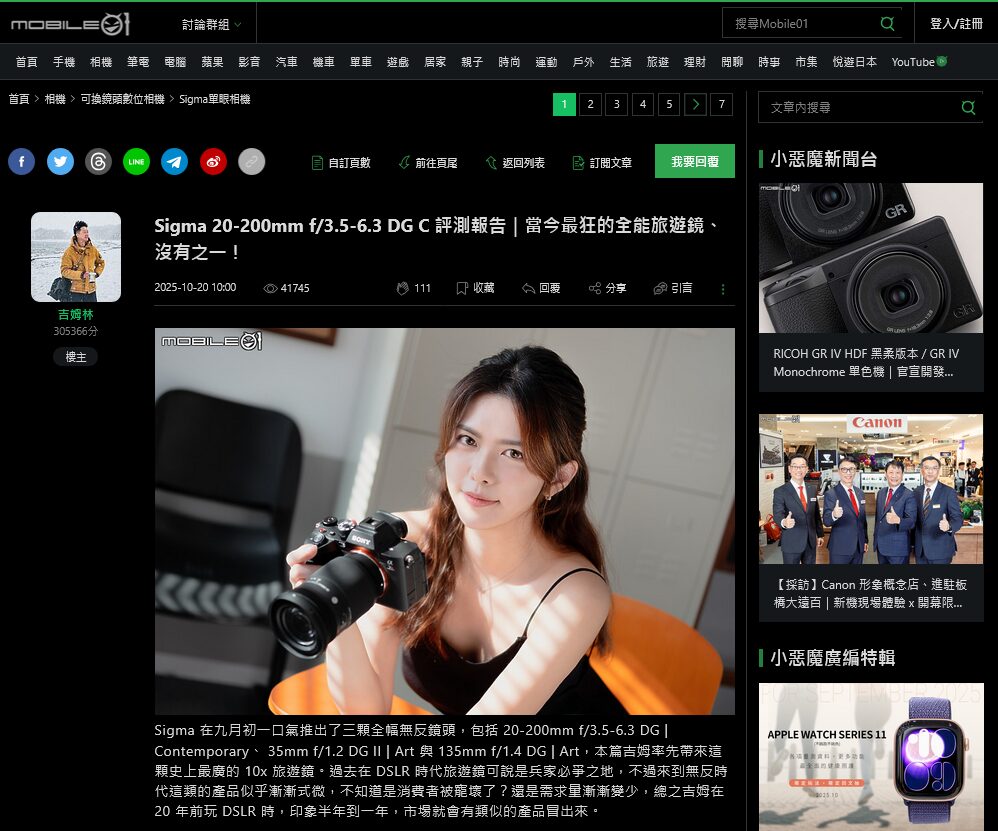Toggle 訂閱文章 subscription
Image resolution: width=998 pixels, height=831 pixels.
click(602, 162)
